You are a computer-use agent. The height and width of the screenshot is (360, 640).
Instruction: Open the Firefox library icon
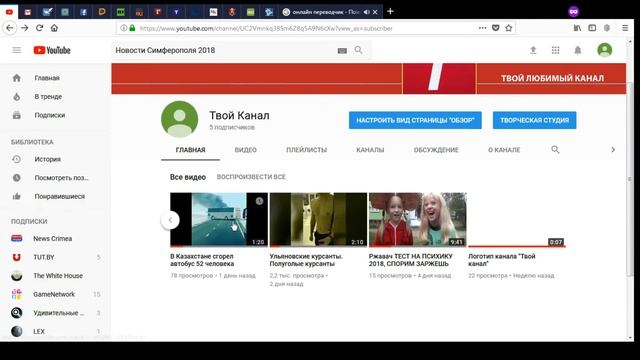point(577,28)
